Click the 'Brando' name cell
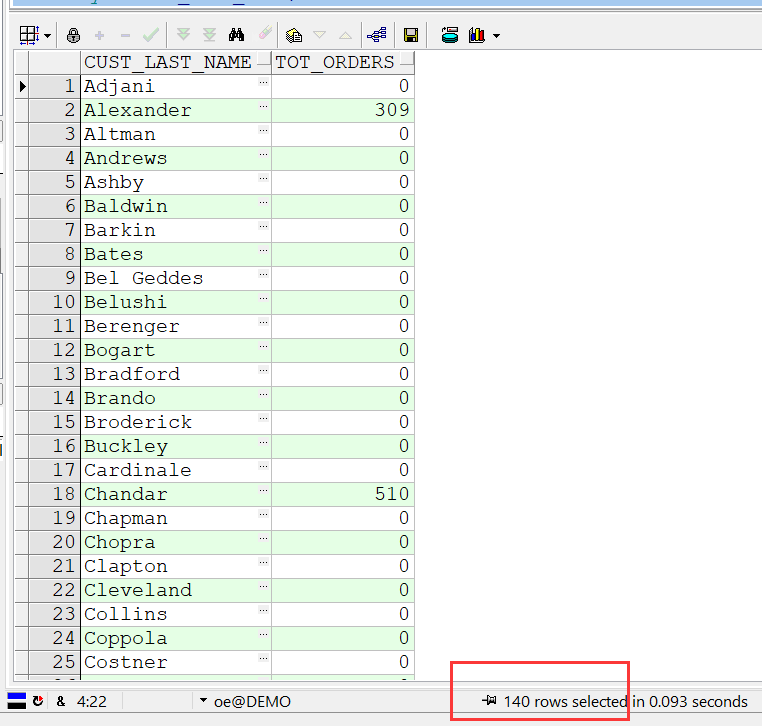This screenshot has width=762, height=726. tap(176, 398)
